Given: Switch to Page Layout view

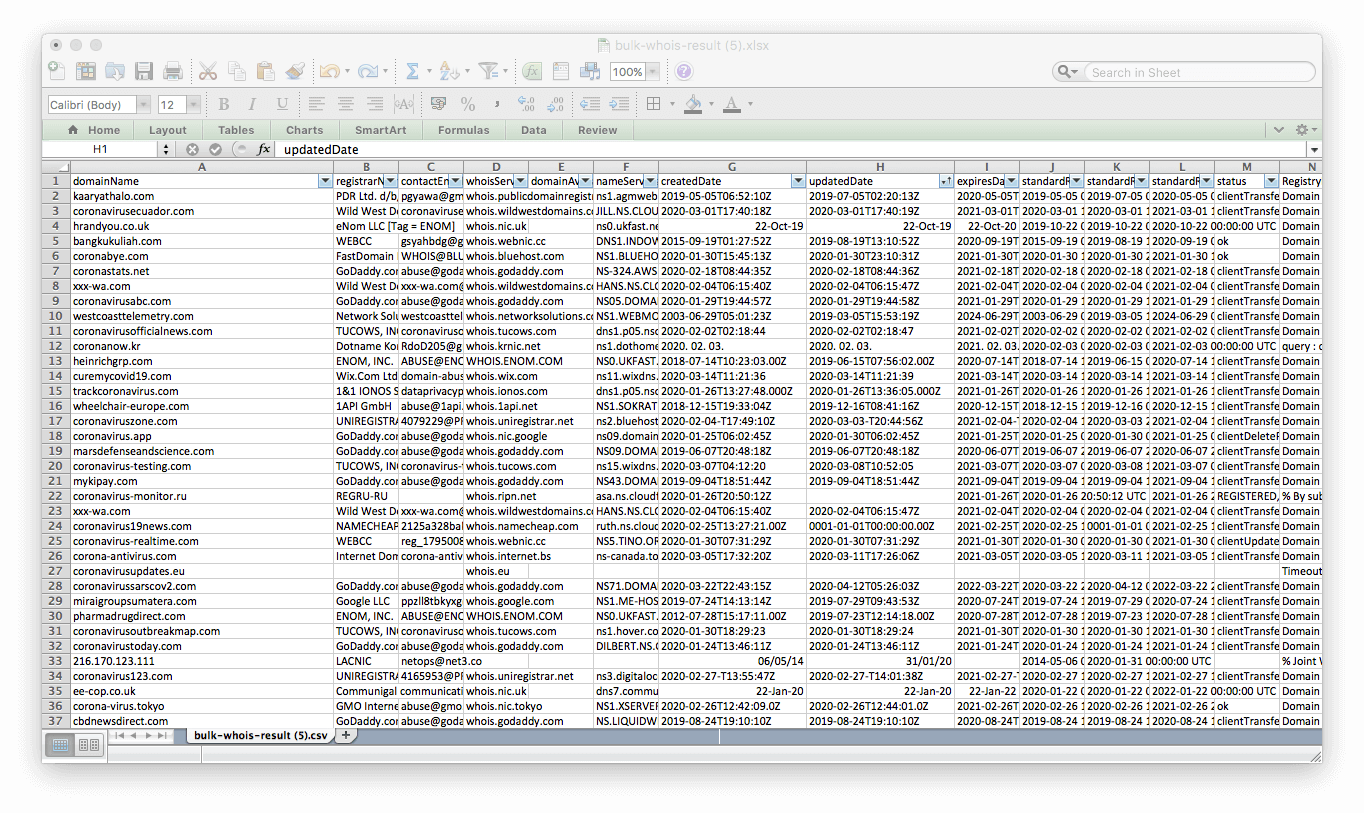Looking at the screenshot, I should coord(89,745).
